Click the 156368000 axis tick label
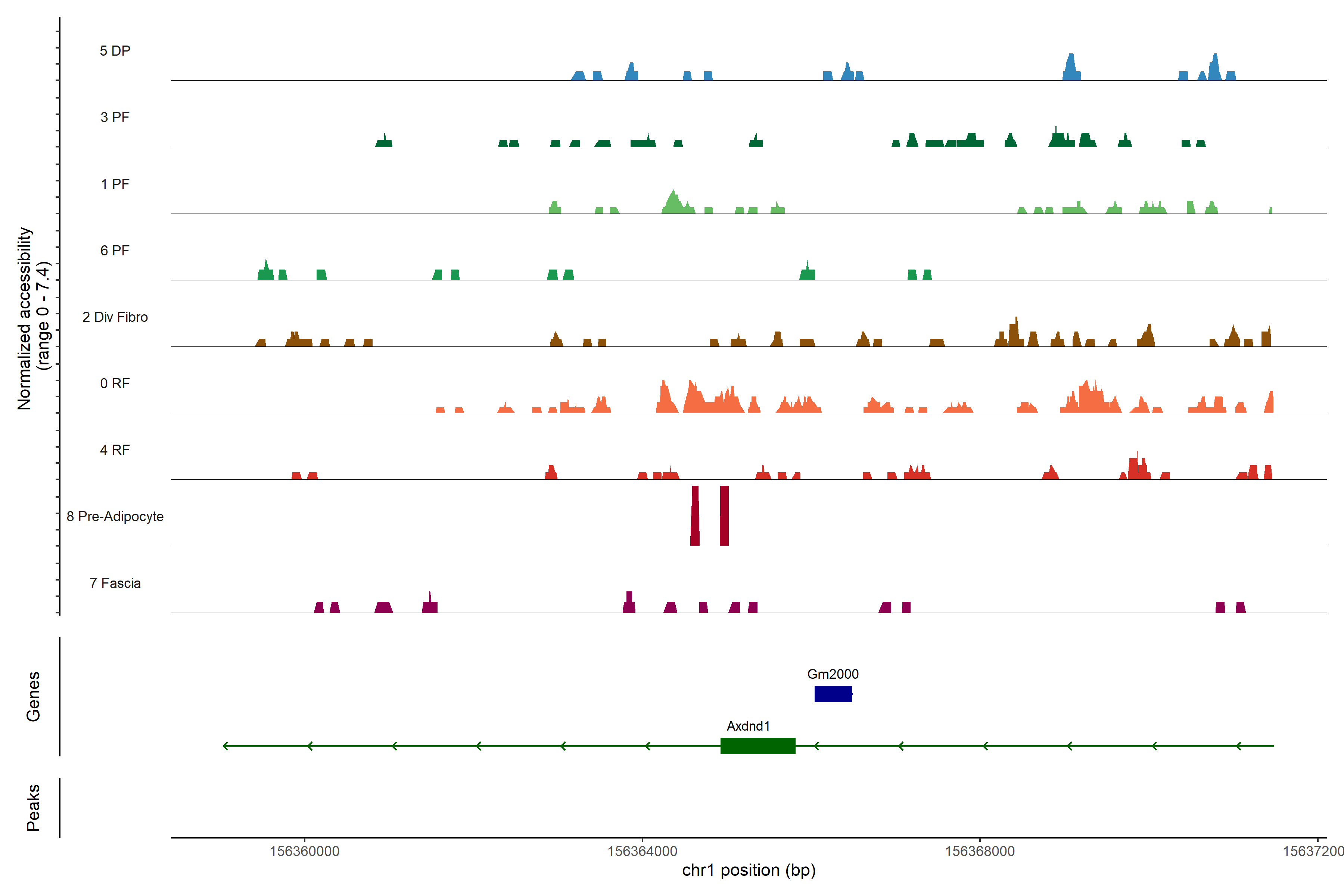This screenshot has width=1344, height=896. pyautogui.click(x=980, y=851)
